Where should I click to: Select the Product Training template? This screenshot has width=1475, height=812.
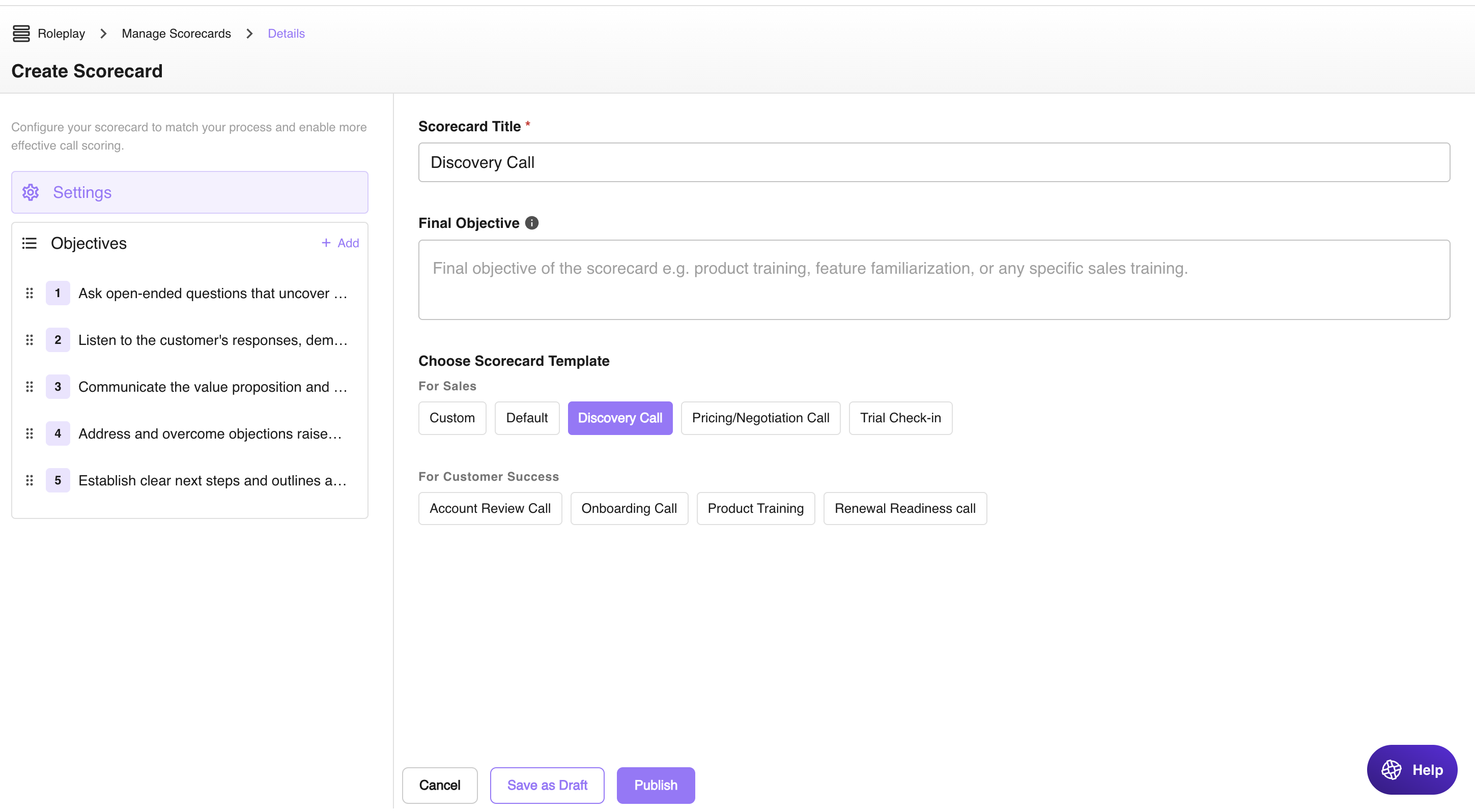[x=755, y=508]
